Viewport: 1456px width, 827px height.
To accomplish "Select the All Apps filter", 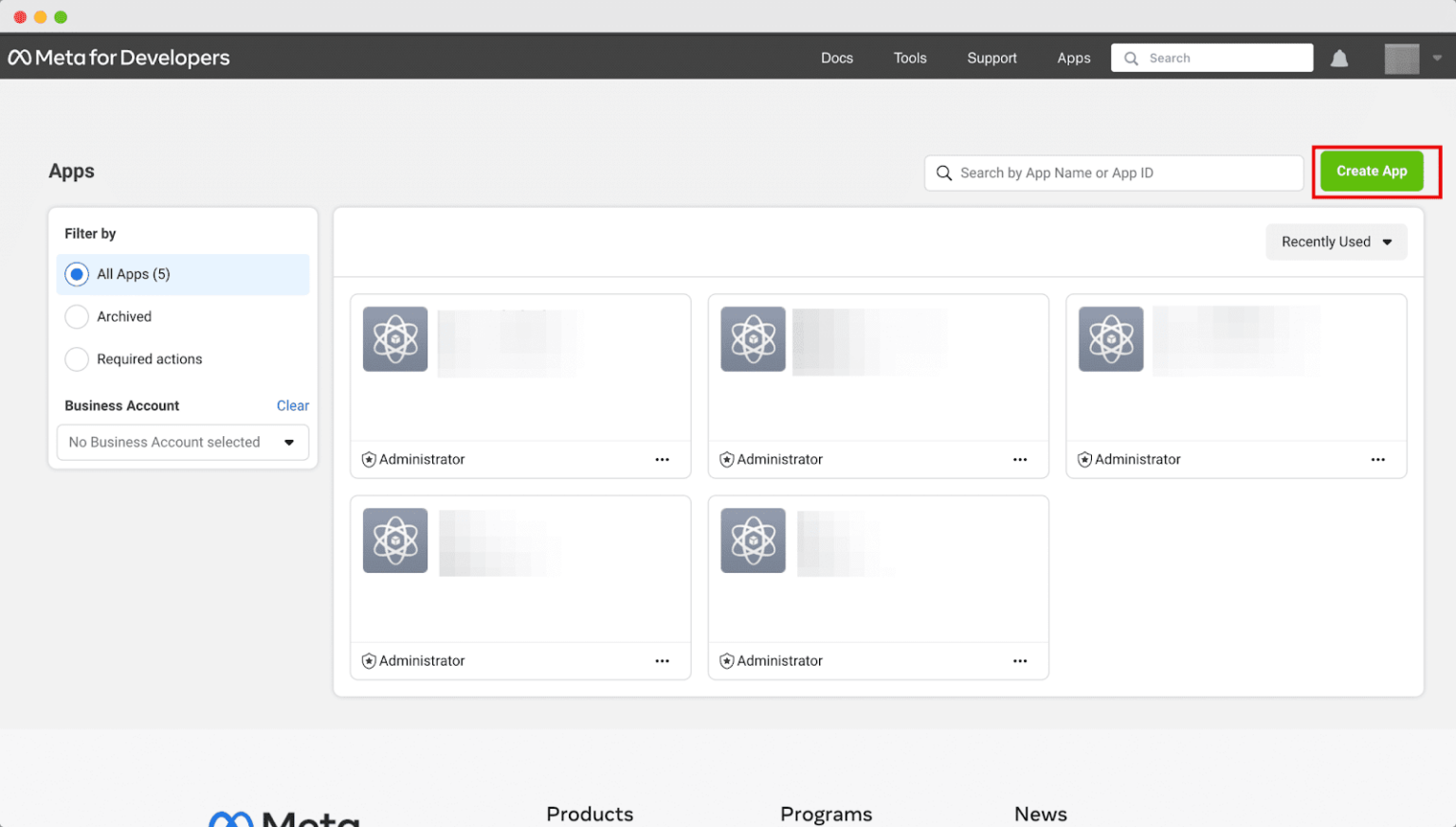I will click(76, 274).
